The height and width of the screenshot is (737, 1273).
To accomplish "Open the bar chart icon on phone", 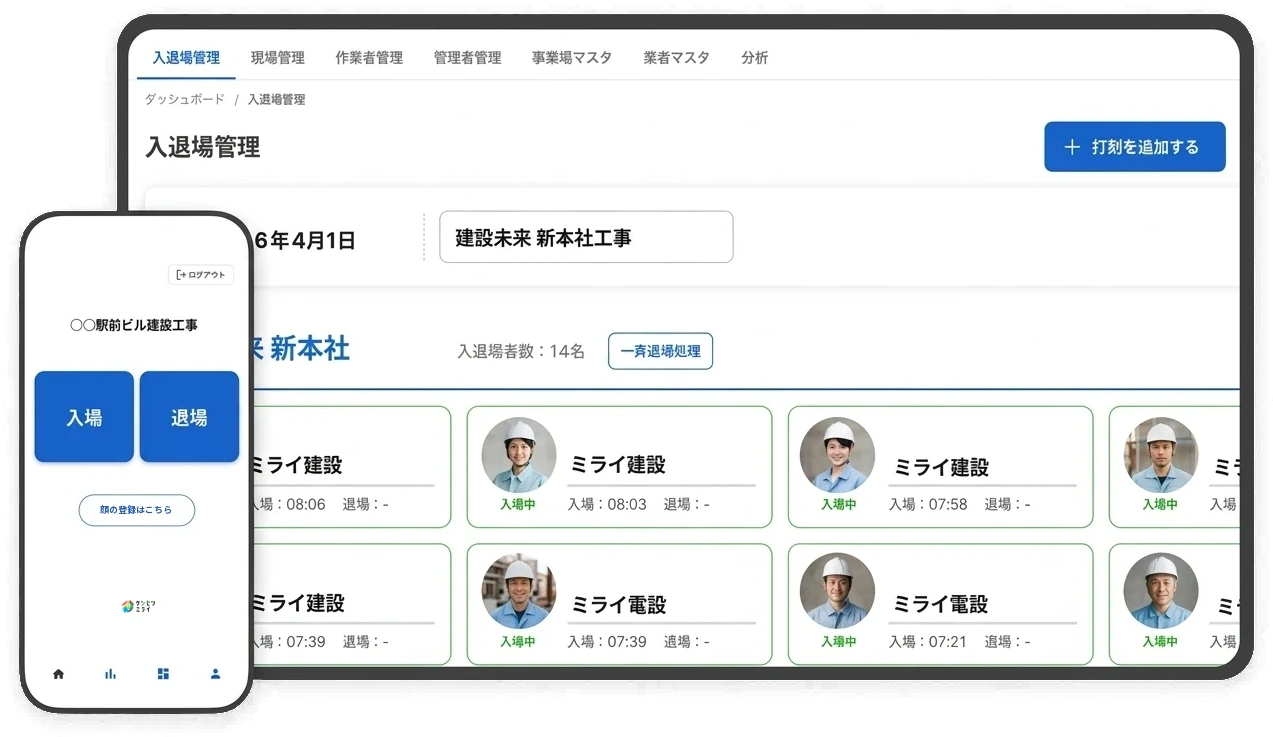I will (x=110, y=674).
